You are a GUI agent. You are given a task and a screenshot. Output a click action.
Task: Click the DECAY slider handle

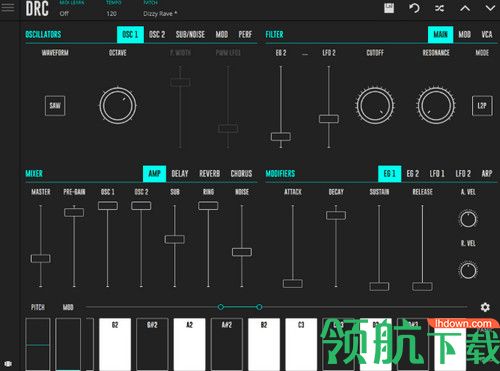coord(336,215)
